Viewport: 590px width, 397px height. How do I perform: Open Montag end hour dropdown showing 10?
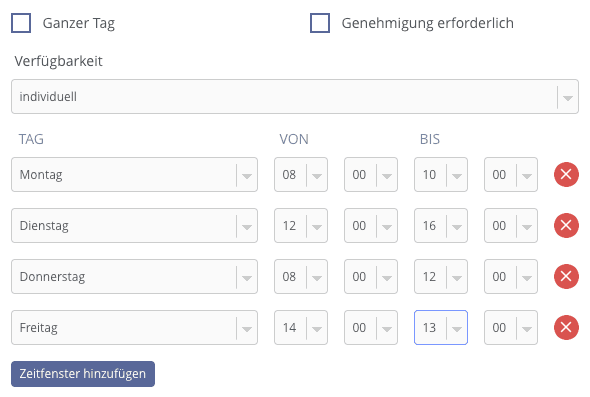pos(441,175)
